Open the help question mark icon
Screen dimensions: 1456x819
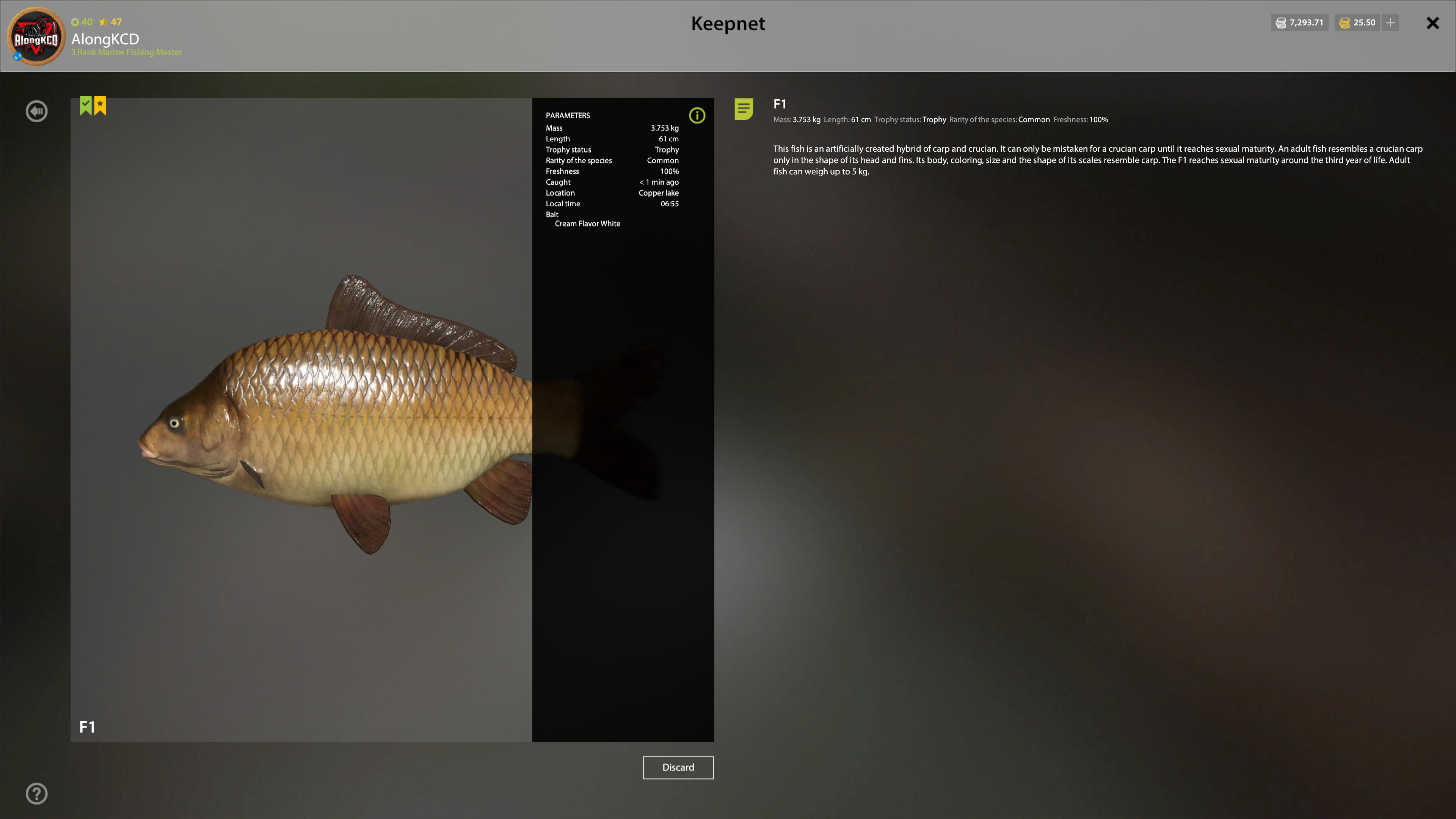[x=37, y=794]
